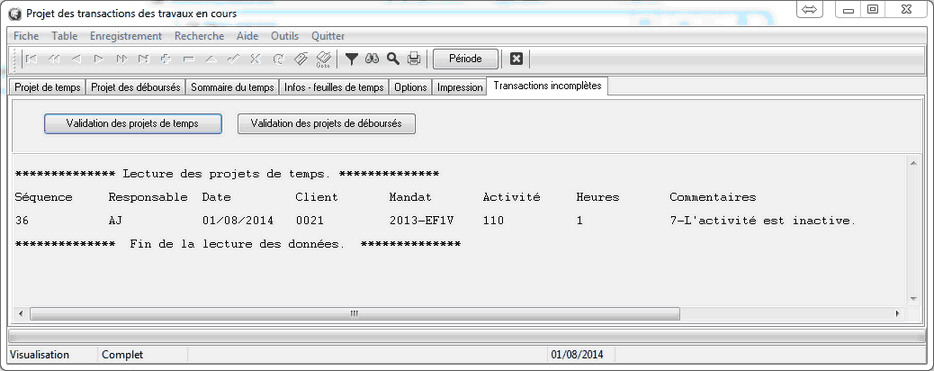Switch to Projet de temps tab
The image size is (934, 371).
48,88
